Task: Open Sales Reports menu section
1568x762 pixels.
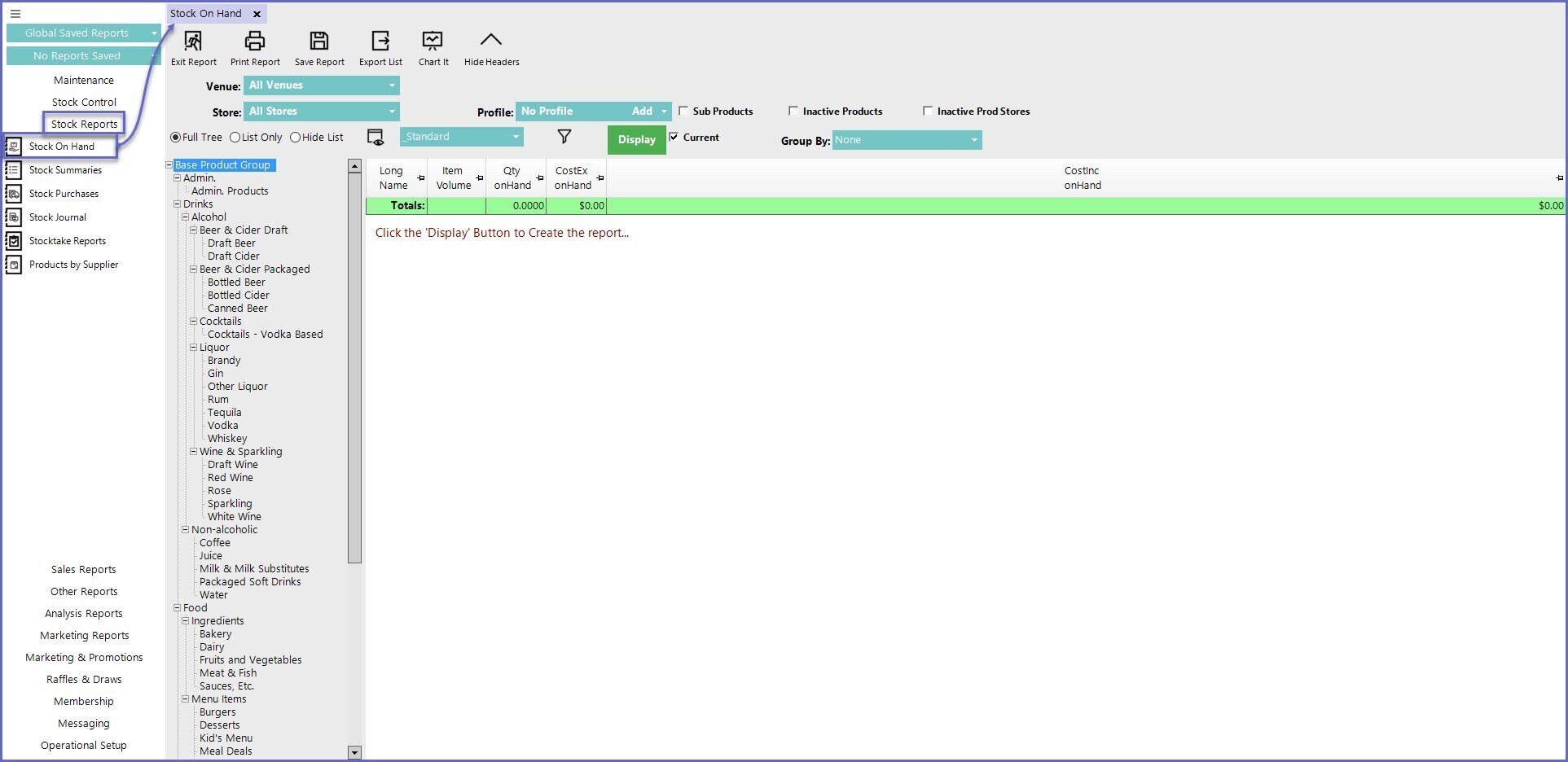Action: click(83, 570)
